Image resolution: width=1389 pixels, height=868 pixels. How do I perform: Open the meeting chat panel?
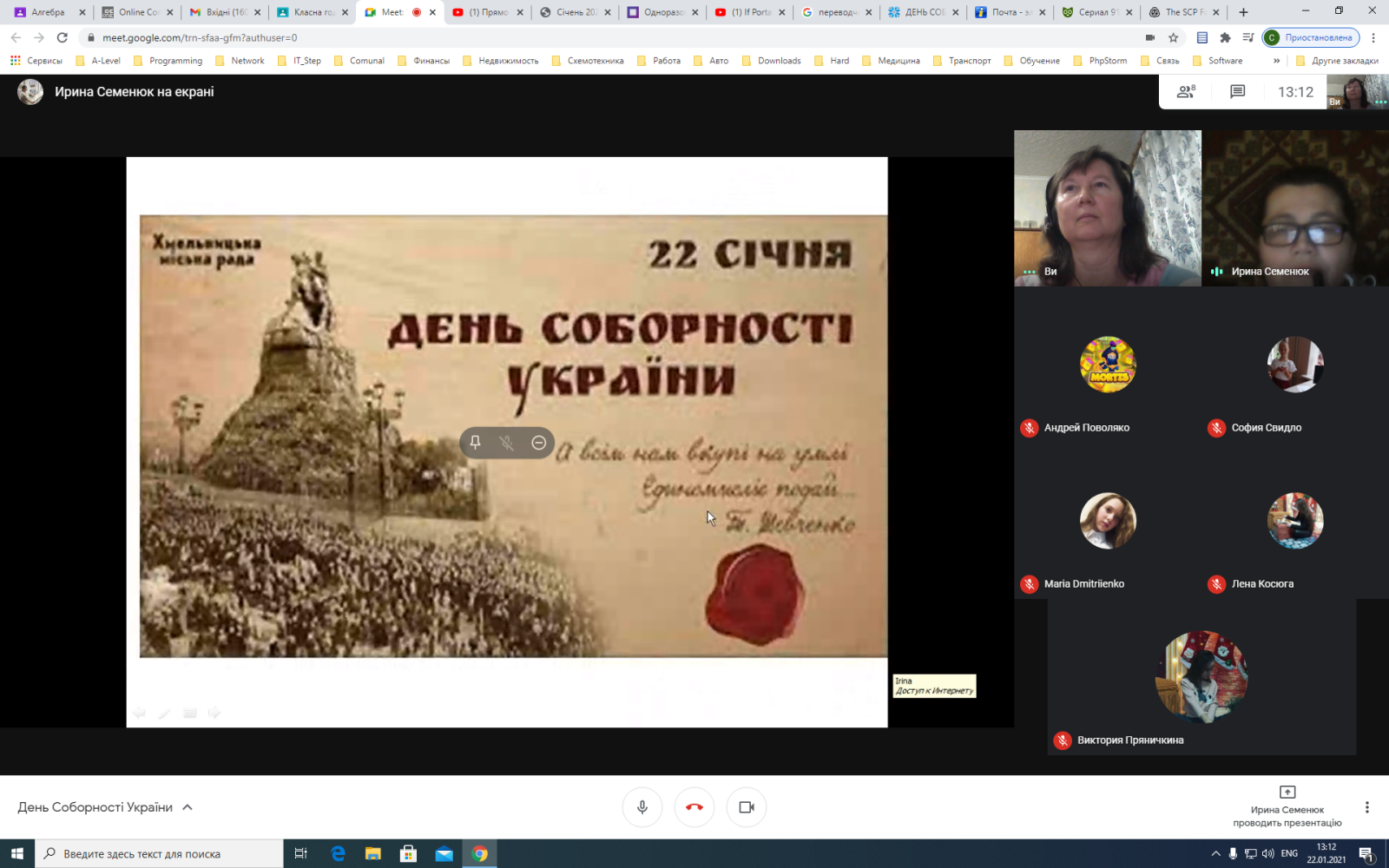[x=1237, y=92]
